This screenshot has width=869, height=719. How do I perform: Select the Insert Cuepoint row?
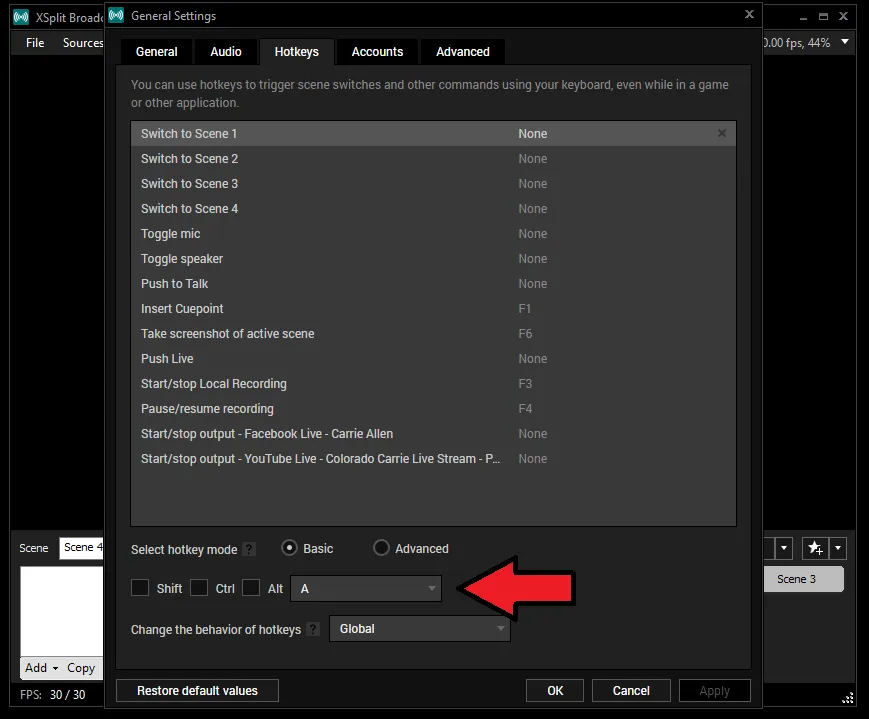(433, 308)
